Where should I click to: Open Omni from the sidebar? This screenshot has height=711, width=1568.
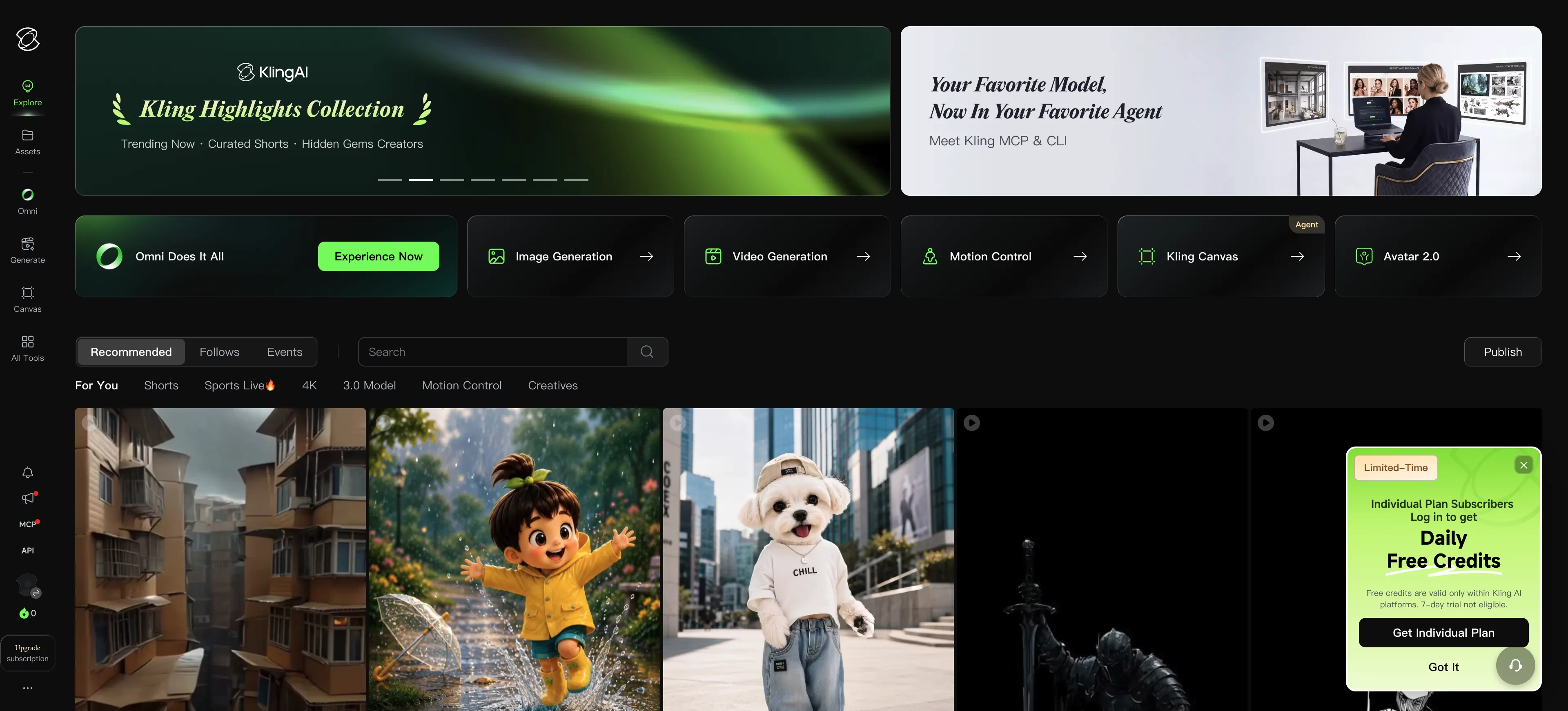pyautogui.click(x=27, y=202)
